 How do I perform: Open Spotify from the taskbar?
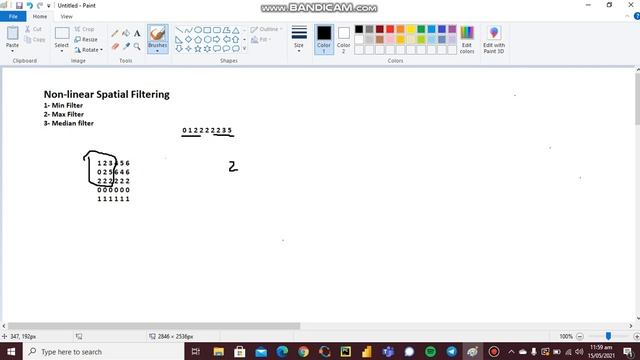point(430,351)
